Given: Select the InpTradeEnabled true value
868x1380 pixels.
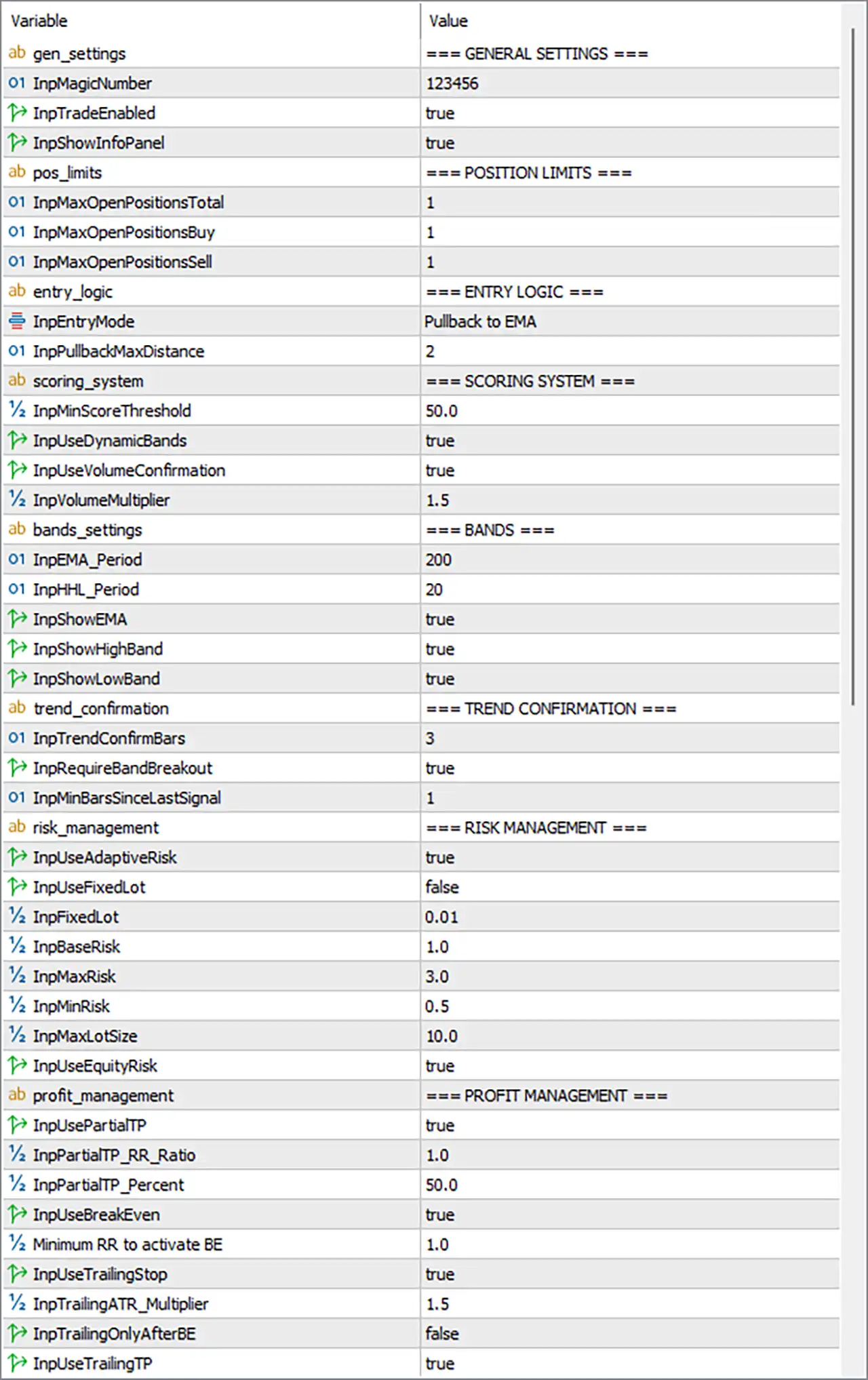Looking at the screenshot, I should 440,113.
